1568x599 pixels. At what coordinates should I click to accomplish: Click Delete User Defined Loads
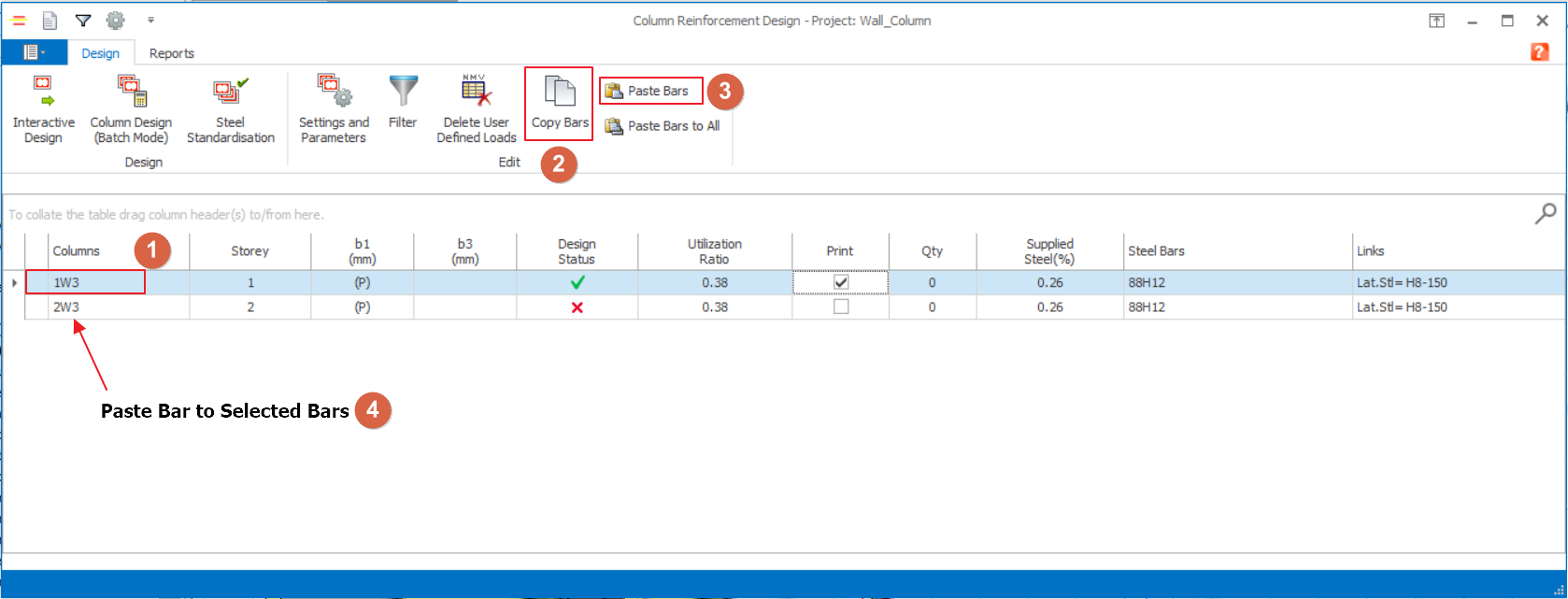tap(477, 109)
